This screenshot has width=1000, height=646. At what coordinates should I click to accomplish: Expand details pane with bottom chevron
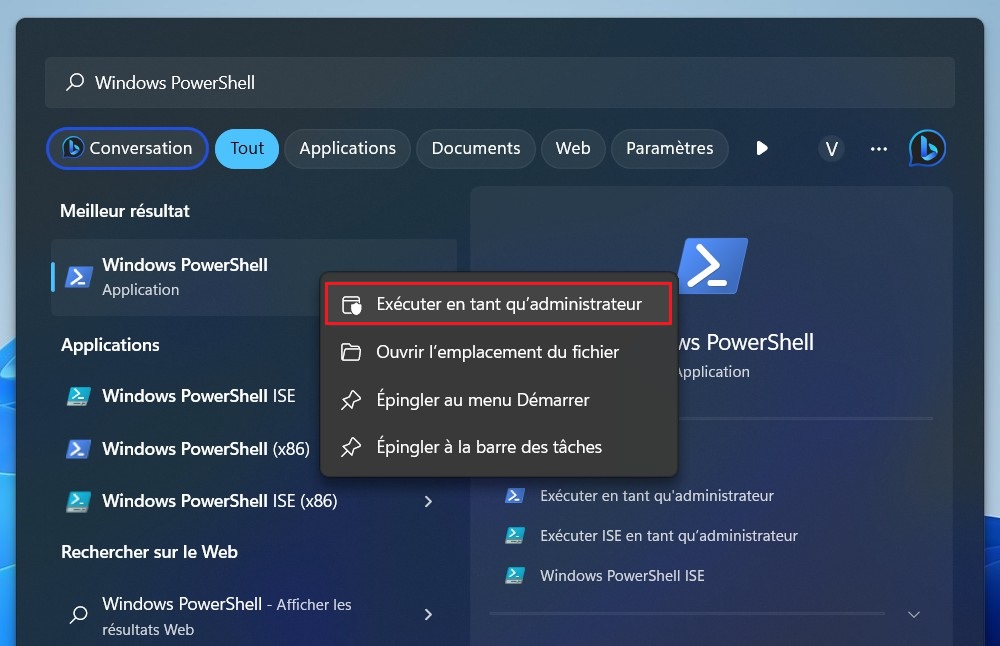click(x=914, y=615)
